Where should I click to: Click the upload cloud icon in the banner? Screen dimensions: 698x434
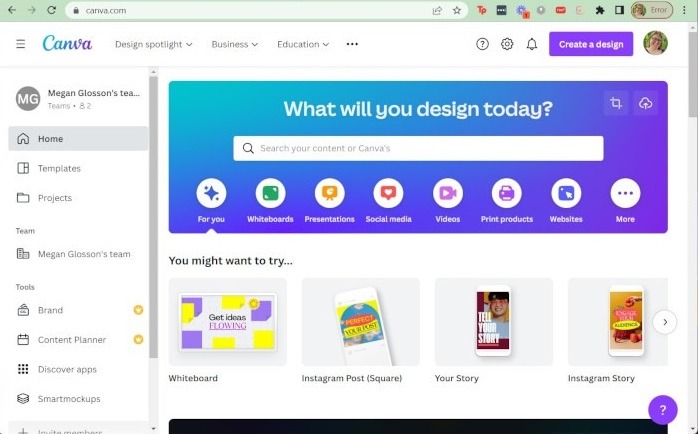point(645,103)
